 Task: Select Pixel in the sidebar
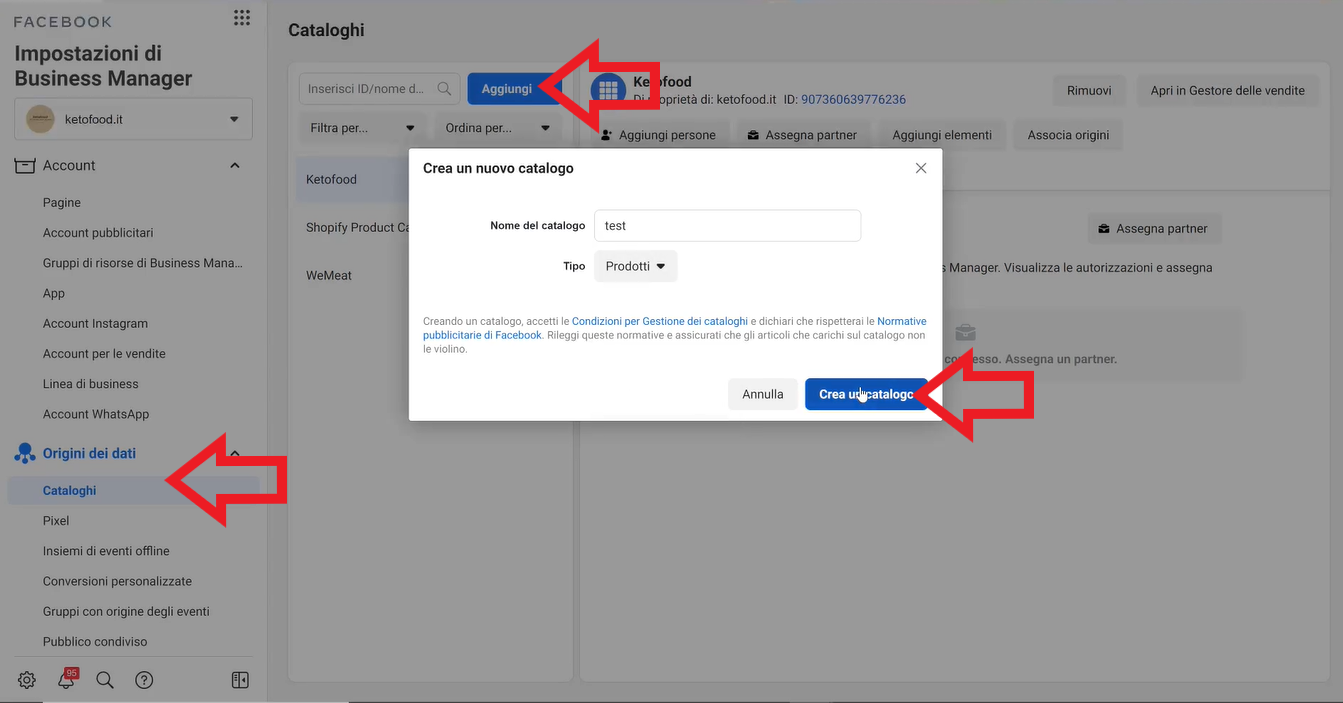coord(56,521)
